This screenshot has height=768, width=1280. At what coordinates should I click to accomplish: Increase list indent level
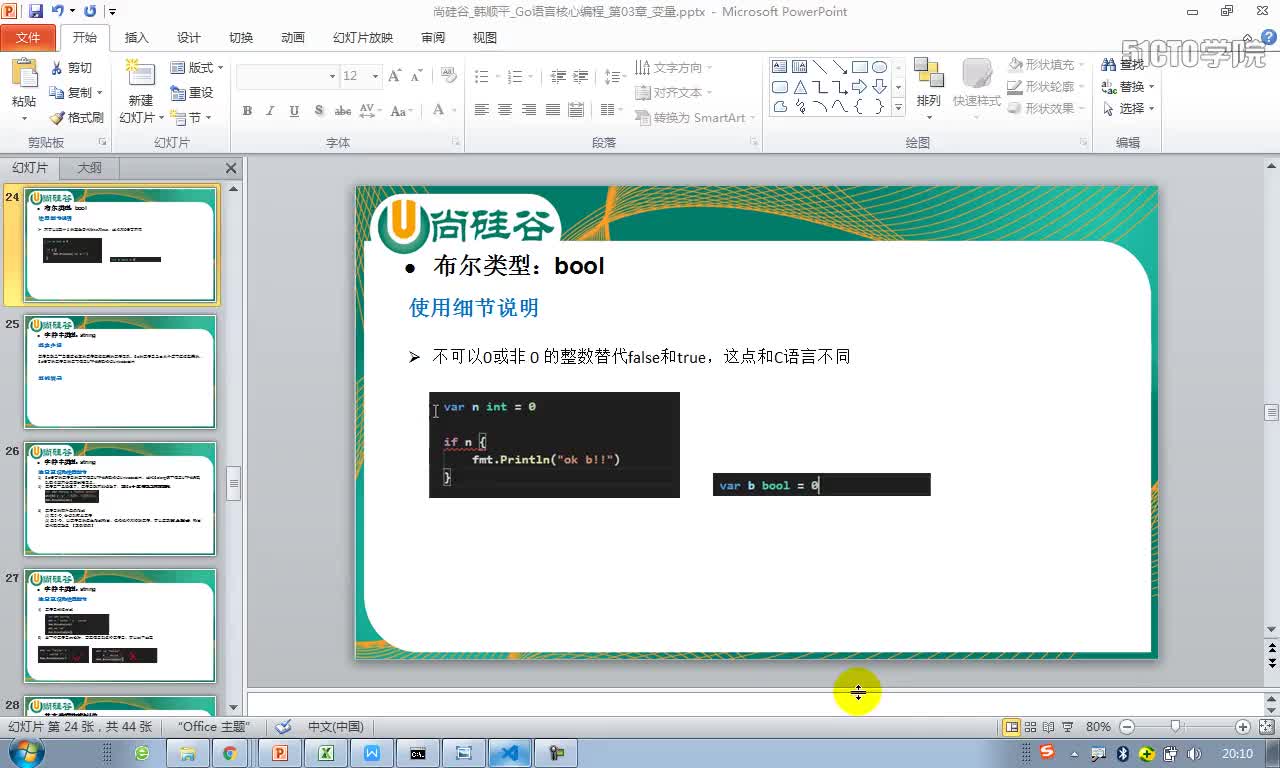point(582,76)
